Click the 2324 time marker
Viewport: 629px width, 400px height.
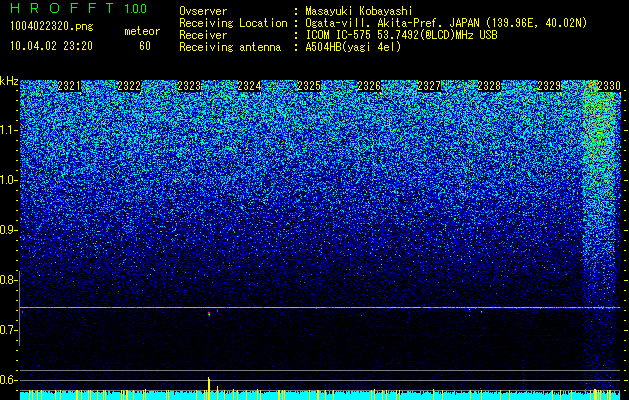pyautogui.click(x=249, y=86)
